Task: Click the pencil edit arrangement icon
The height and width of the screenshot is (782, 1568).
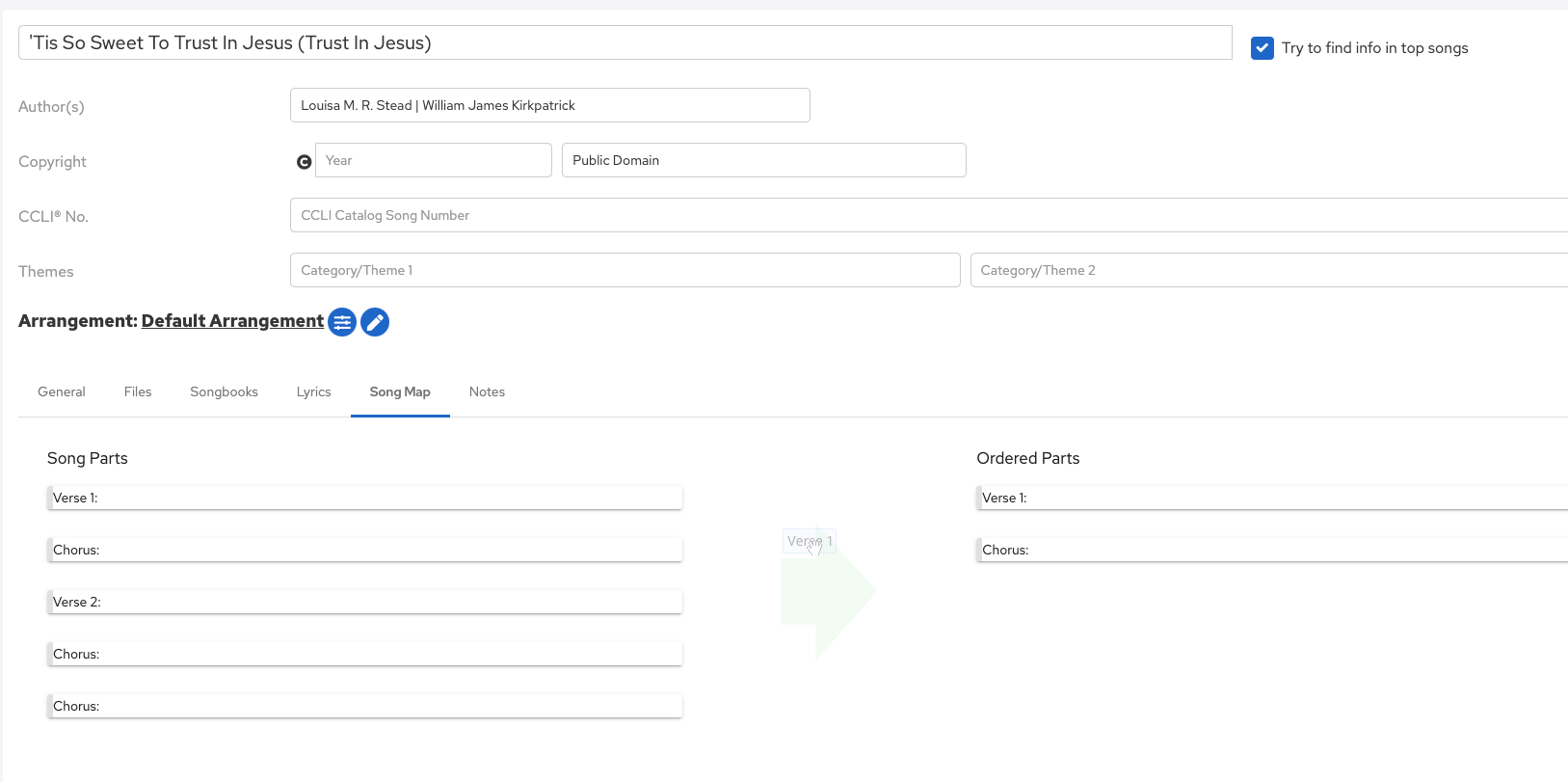Action: tap(375, 322)
